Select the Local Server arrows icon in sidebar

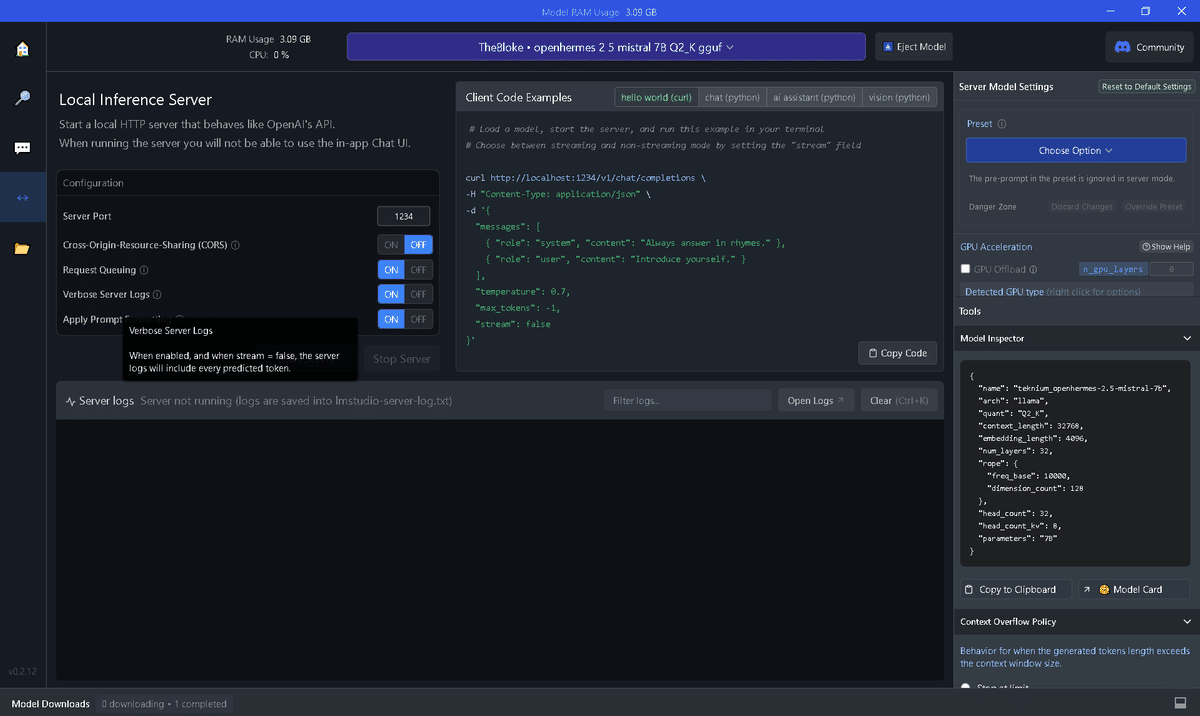pyautogui.click(x=22, y=197)
